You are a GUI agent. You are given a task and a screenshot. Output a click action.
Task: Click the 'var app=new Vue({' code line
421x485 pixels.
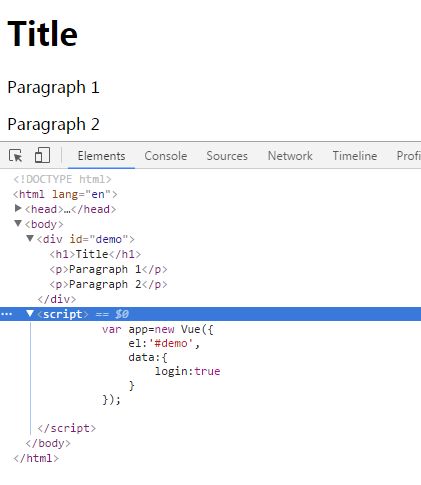point(158,329)
